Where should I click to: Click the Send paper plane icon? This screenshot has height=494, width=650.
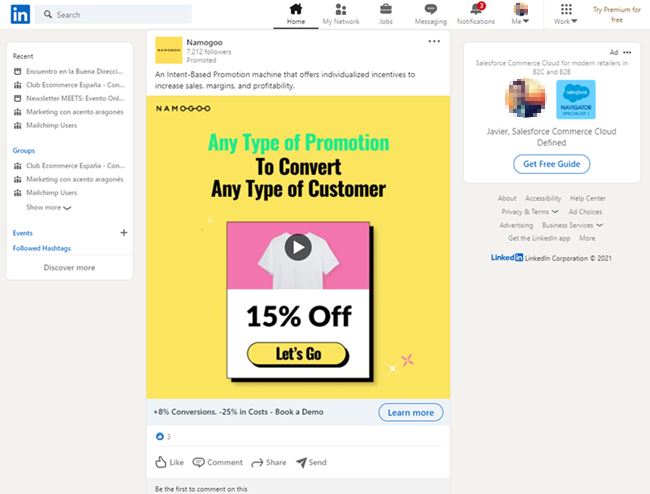[x=301, y=463]
